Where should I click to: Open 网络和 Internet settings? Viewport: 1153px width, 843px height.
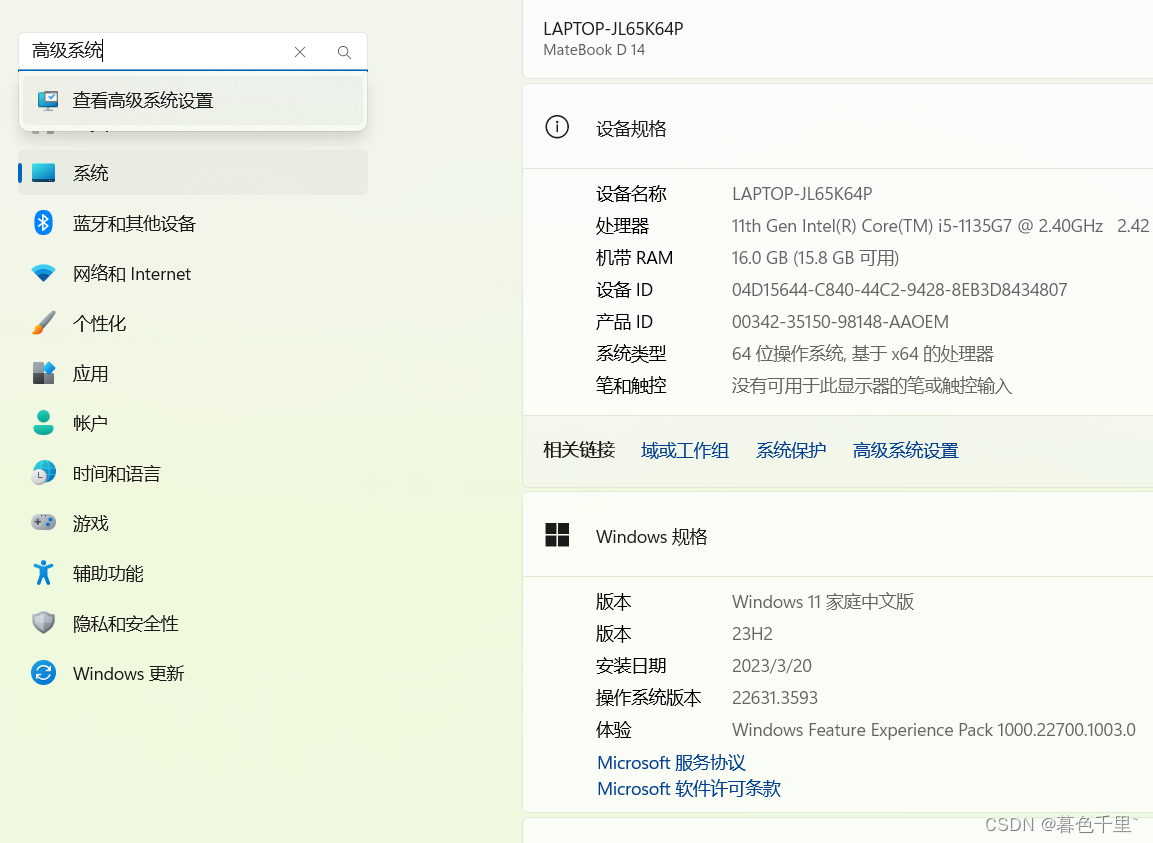tap(193, 274)
